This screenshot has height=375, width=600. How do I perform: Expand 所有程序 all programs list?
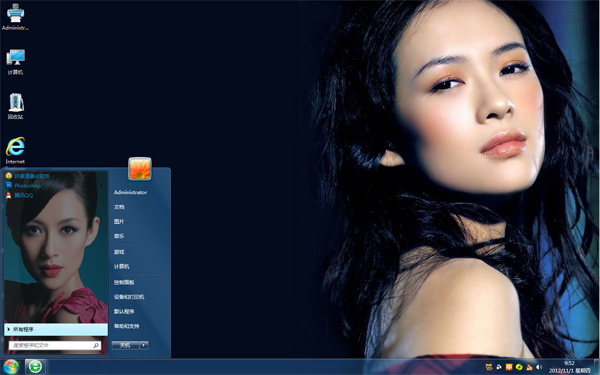click(x=56, y=329)
